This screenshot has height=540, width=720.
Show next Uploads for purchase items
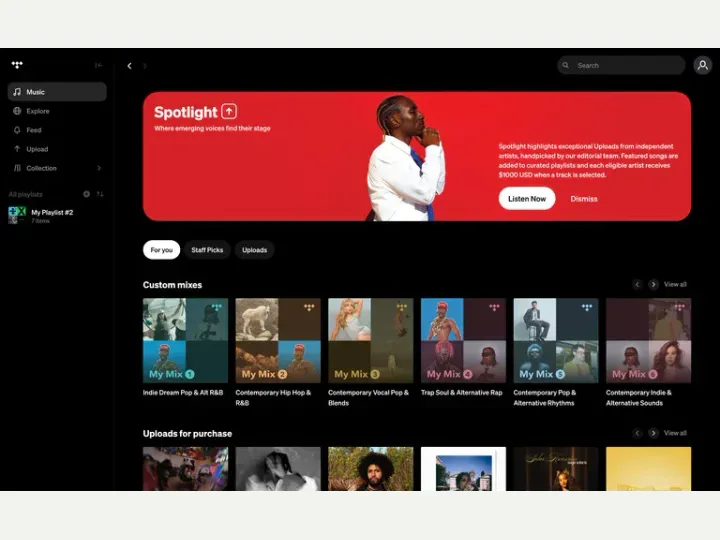tap(653, 433)
